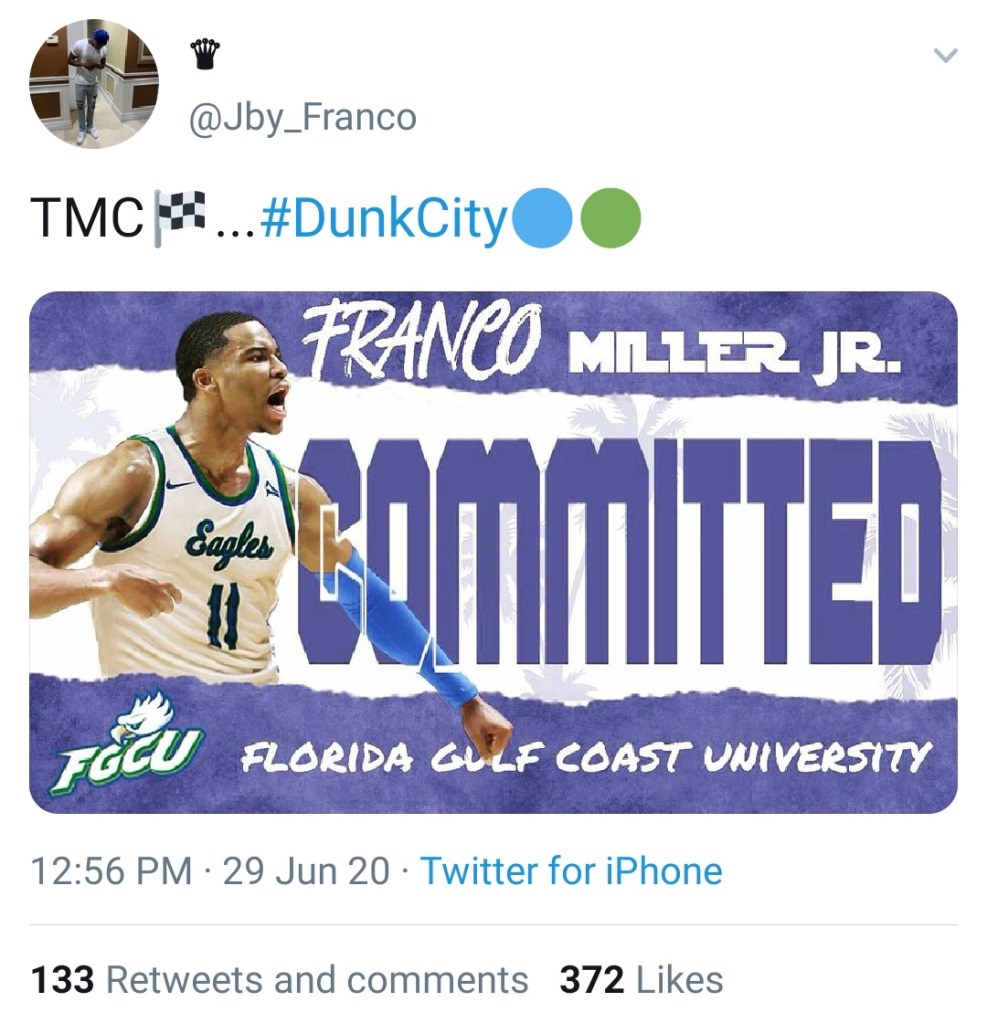Open the @Jby_Franco profile handle
987x1023 pixels.
click(x=301, y=118)
